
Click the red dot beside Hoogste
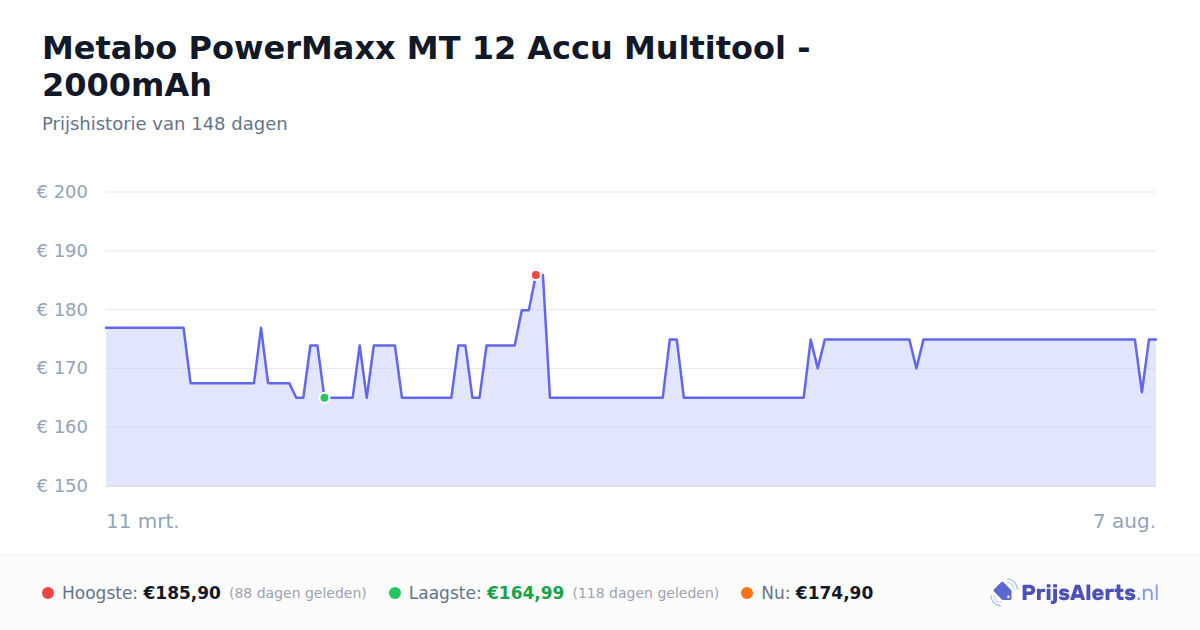pyautogui.click(x=48, y=593)
